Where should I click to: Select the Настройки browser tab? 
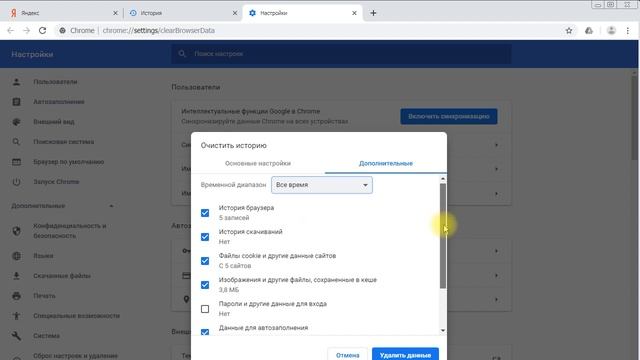click(x=302, y=13)
